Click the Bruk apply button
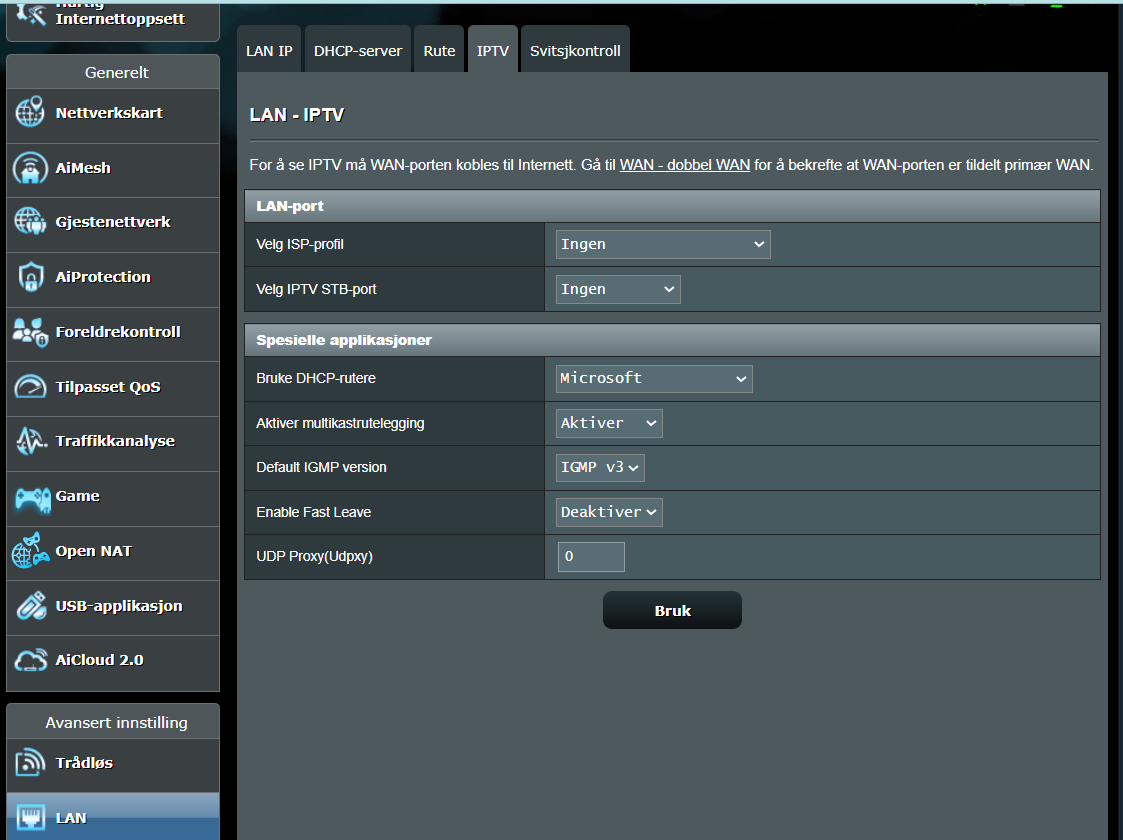Screen dimensions: 1123x840 pyautogui.click(x=672, y=610)
